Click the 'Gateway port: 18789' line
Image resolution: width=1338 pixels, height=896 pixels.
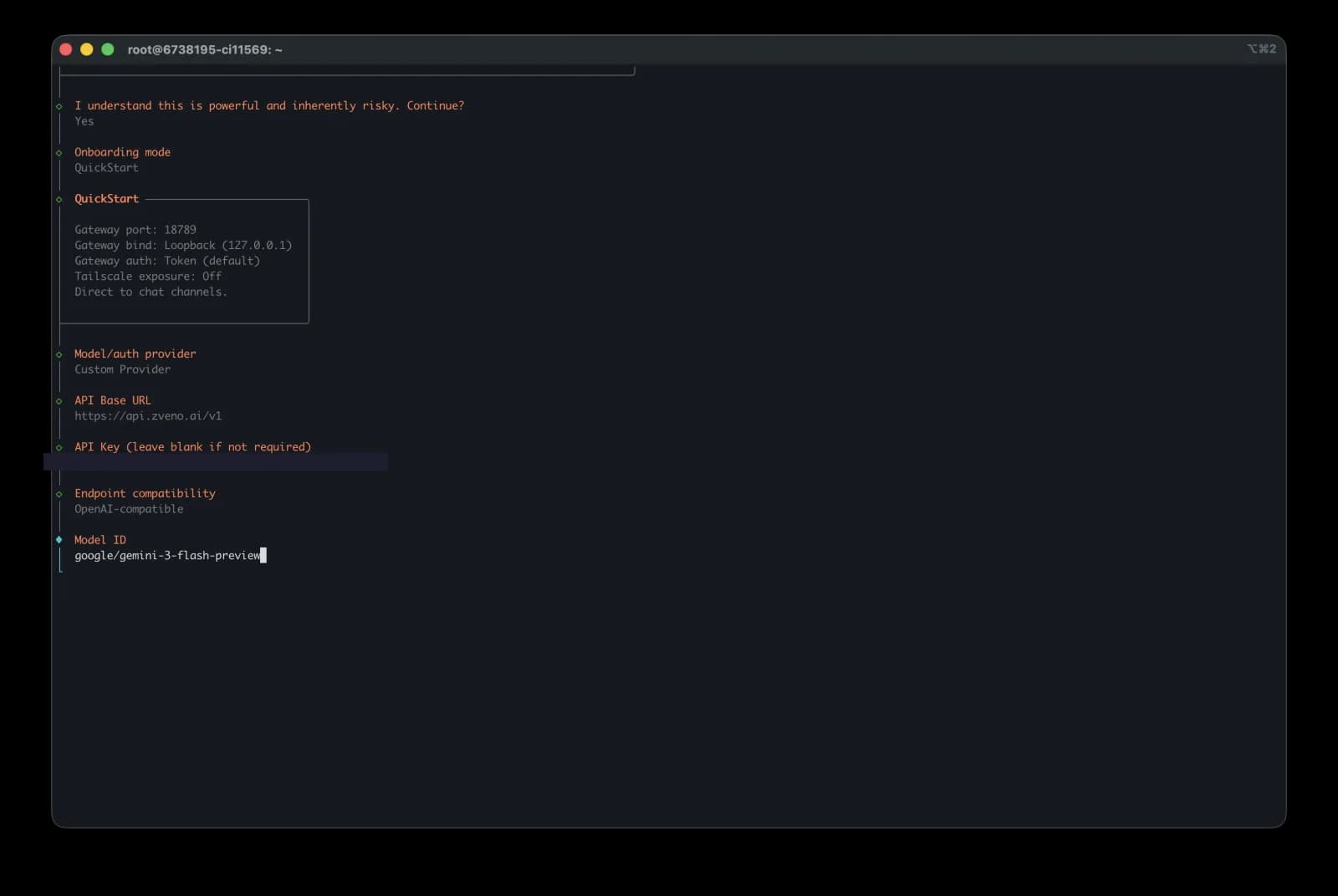click(135, 230)
